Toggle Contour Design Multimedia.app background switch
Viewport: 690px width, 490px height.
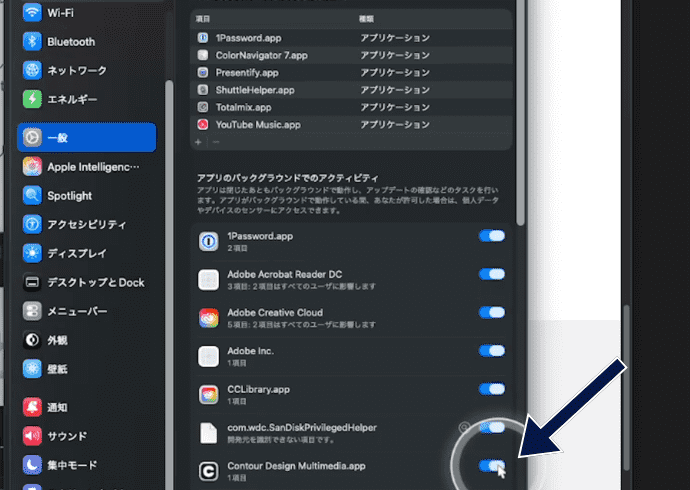[x=492, y=465]
